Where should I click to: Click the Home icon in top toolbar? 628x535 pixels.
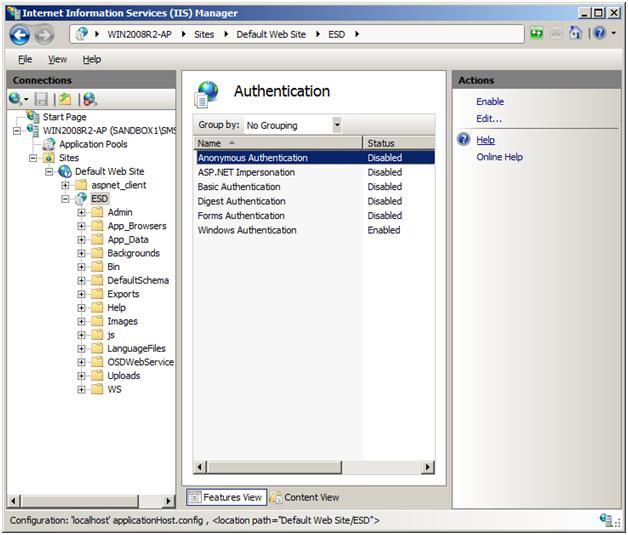[x=575, y=33]
